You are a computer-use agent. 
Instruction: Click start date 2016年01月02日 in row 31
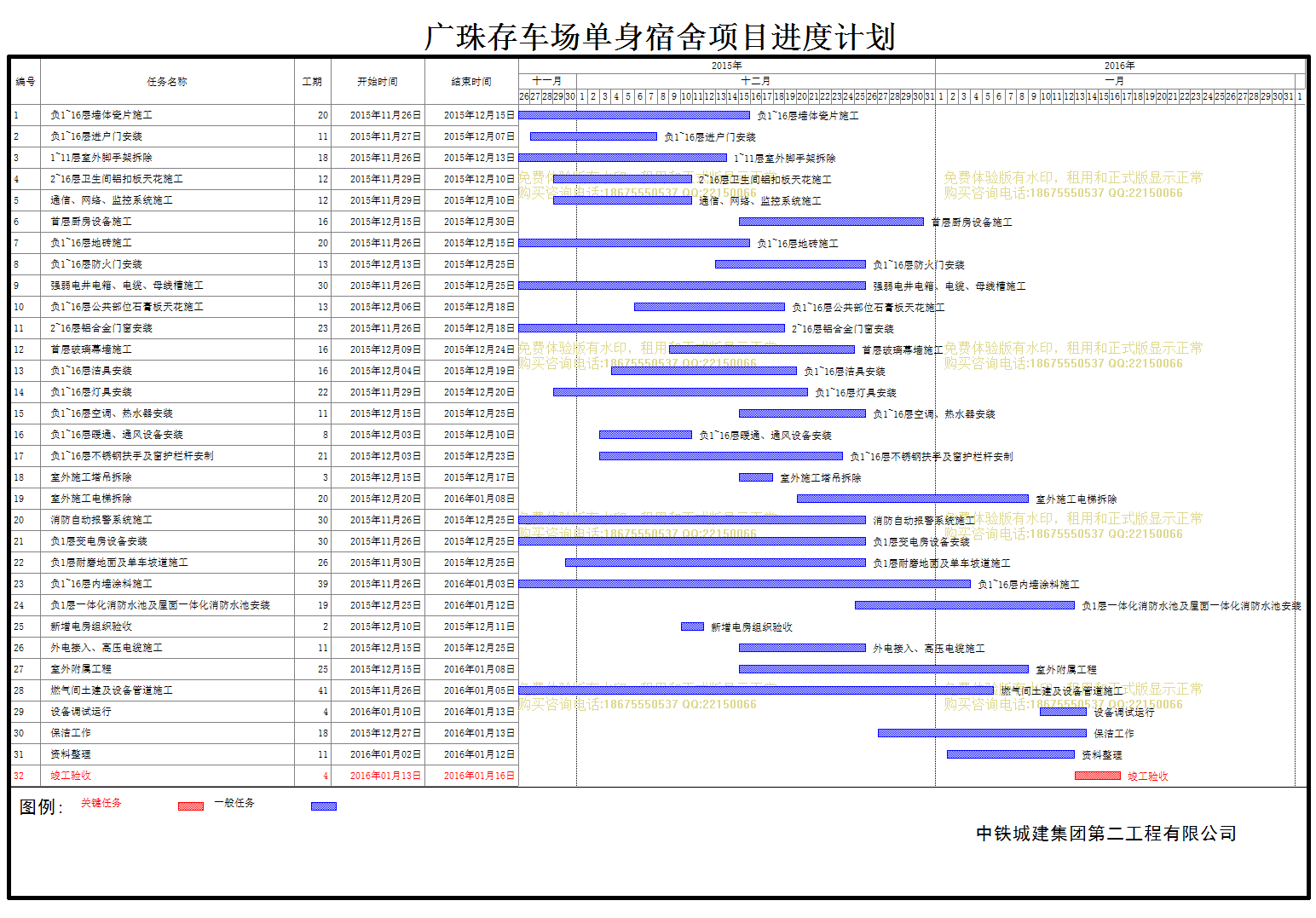[385, 754]
